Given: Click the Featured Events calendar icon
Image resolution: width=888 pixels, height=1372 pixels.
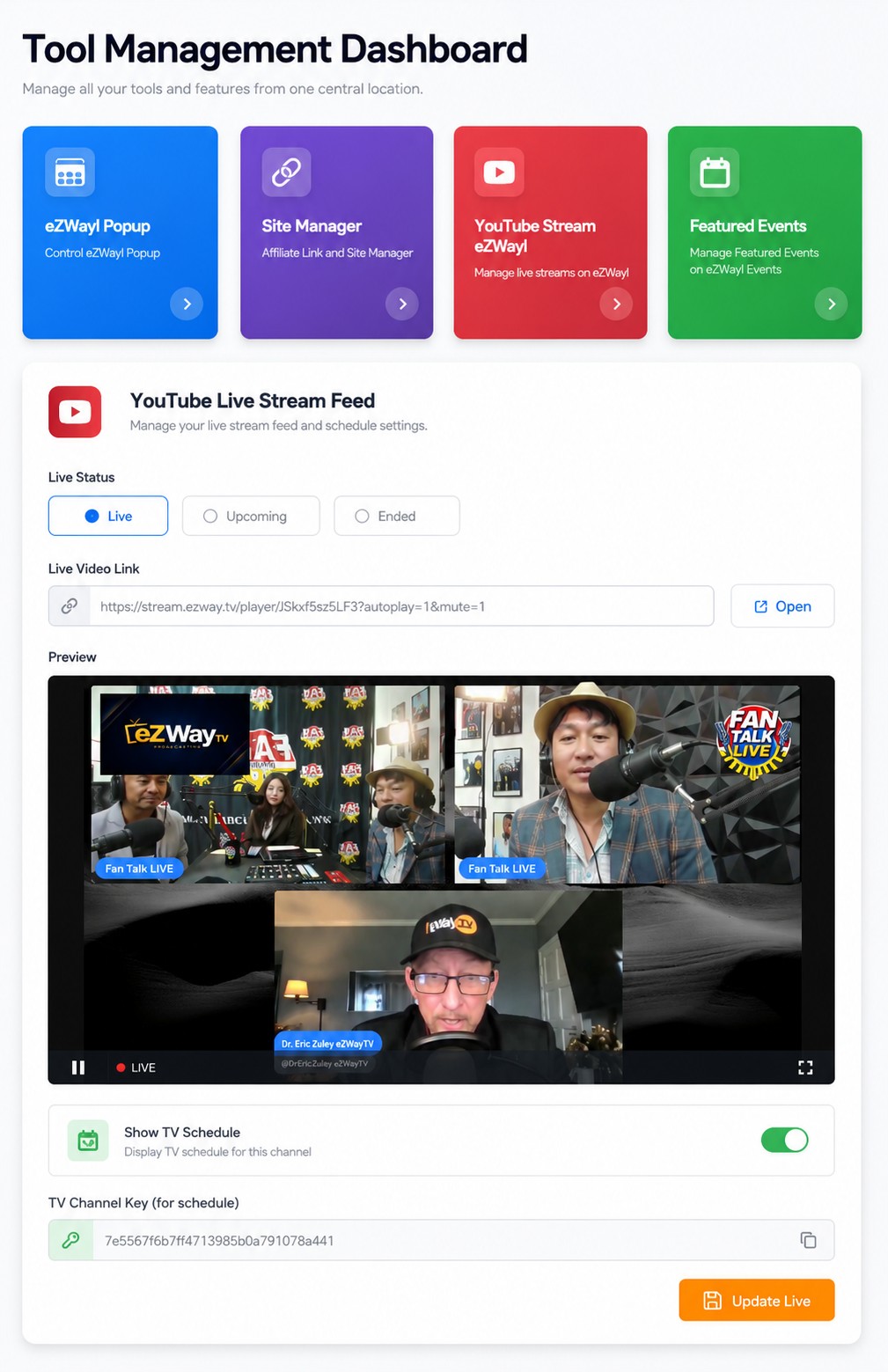Looking at the screenshot, I should point(715,172).
